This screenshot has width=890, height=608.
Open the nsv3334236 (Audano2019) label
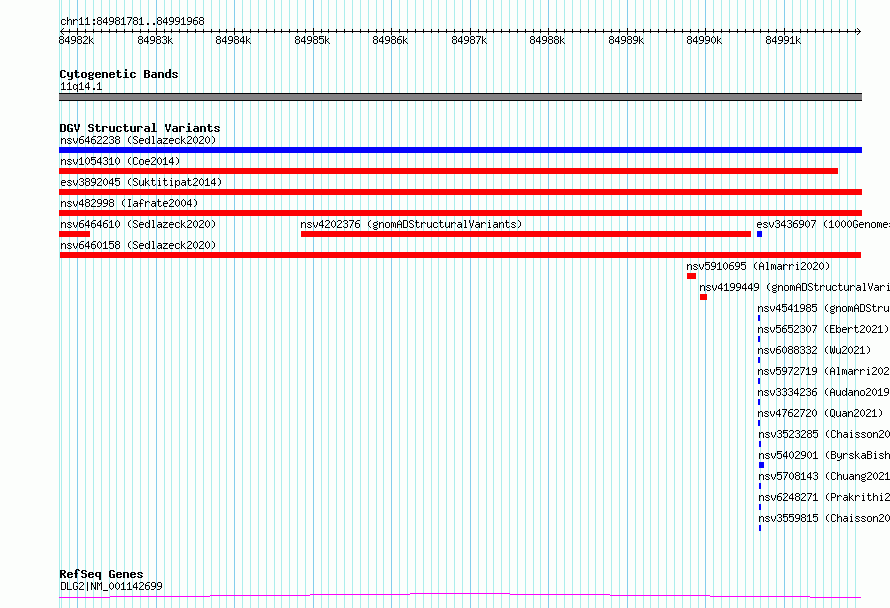tap(824, 392)
